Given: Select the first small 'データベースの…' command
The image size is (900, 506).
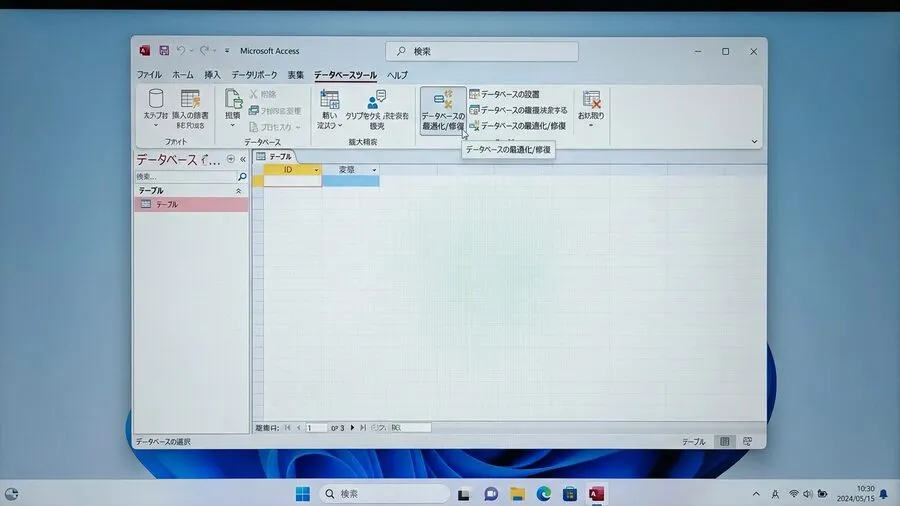Looking at the screenshot, I should coord(505,94).
